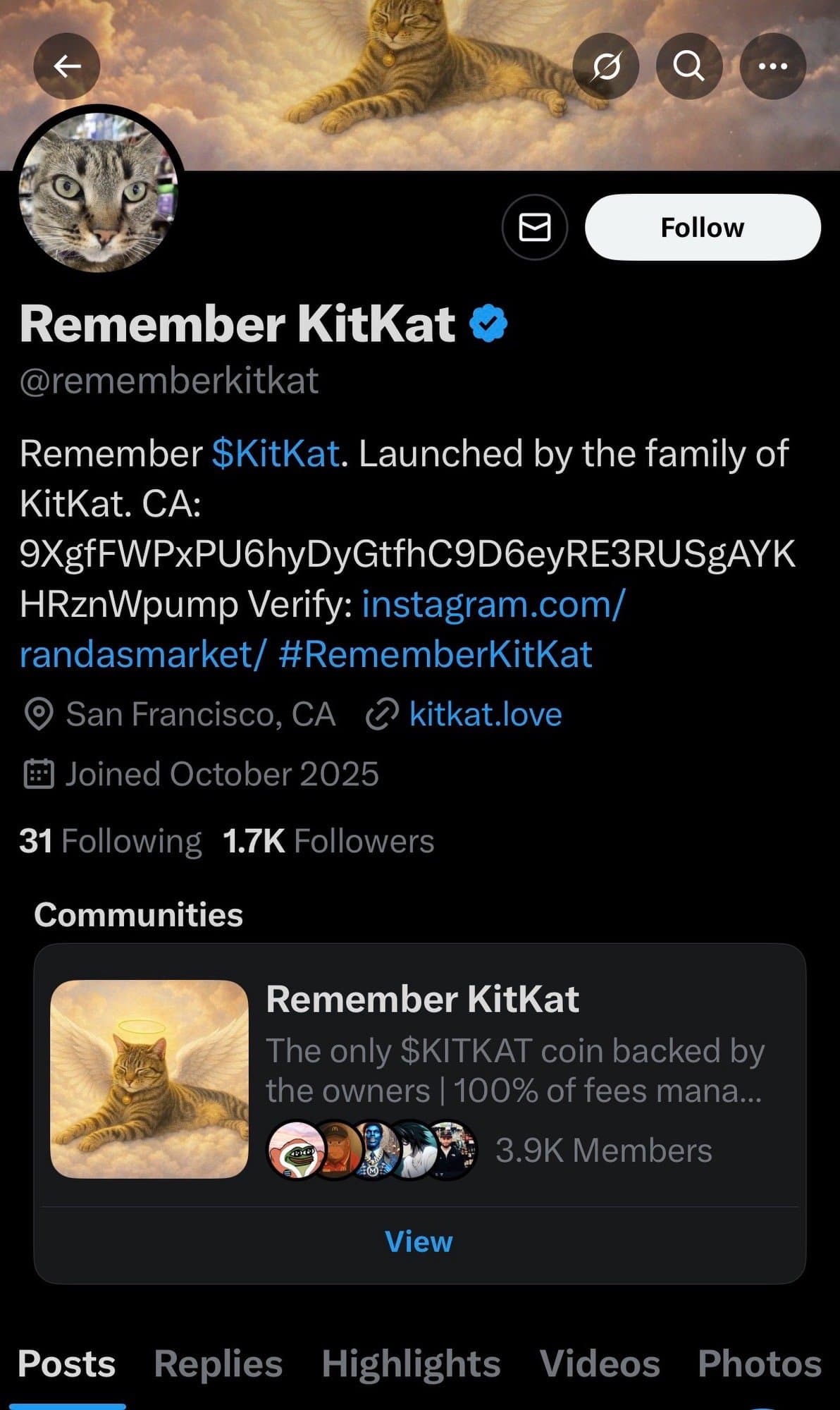Image resolution: width=840 pixels, height=1410 pixels.
Task: Click the location pin icon
Action: click(x=38, y=714)
